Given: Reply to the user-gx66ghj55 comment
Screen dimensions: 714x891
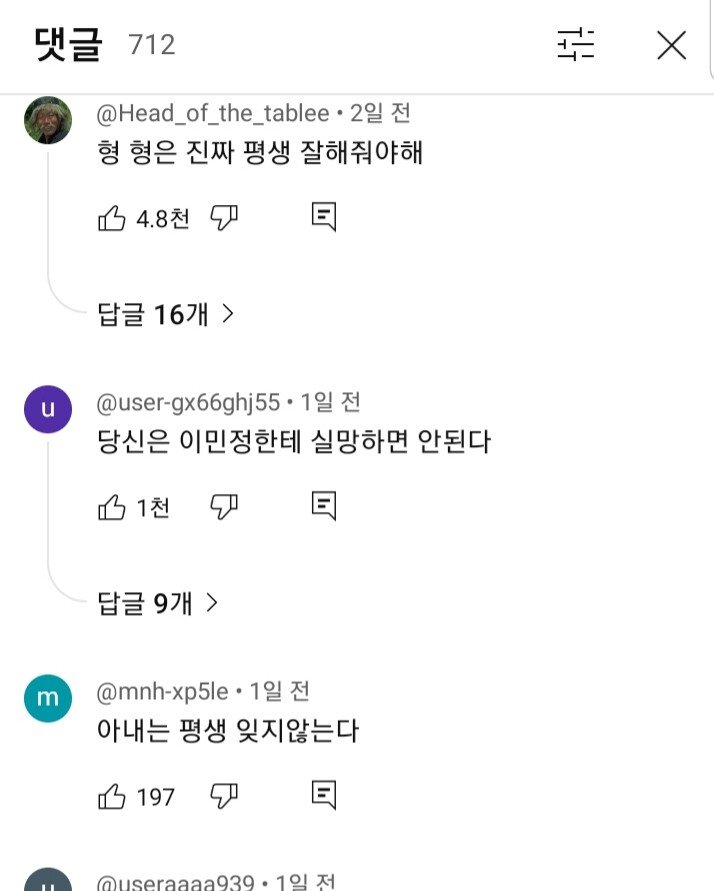Looking at the screenshot, I should pyautogui.click(x=323, y=507).
